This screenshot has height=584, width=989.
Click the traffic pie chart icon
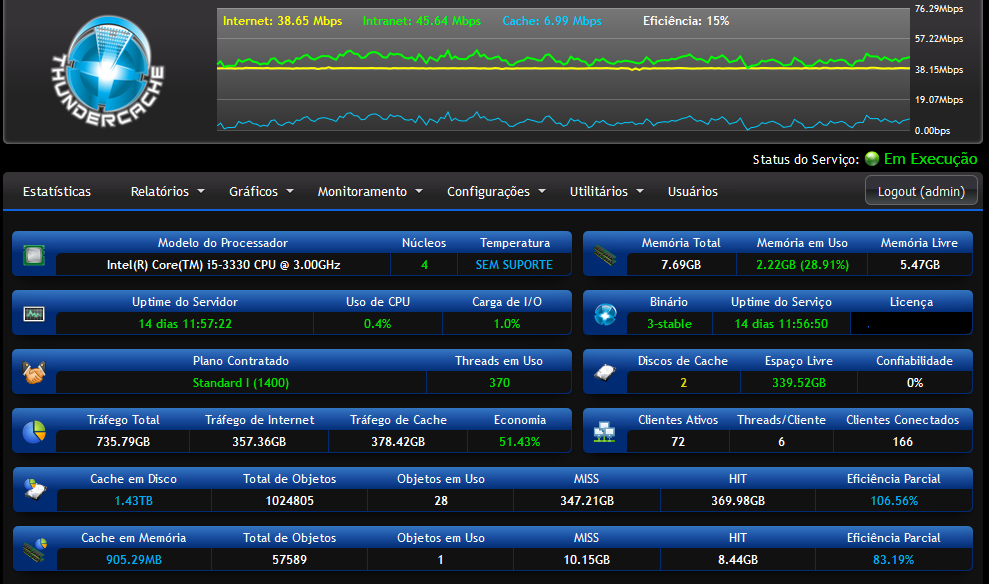coord(34,432)
